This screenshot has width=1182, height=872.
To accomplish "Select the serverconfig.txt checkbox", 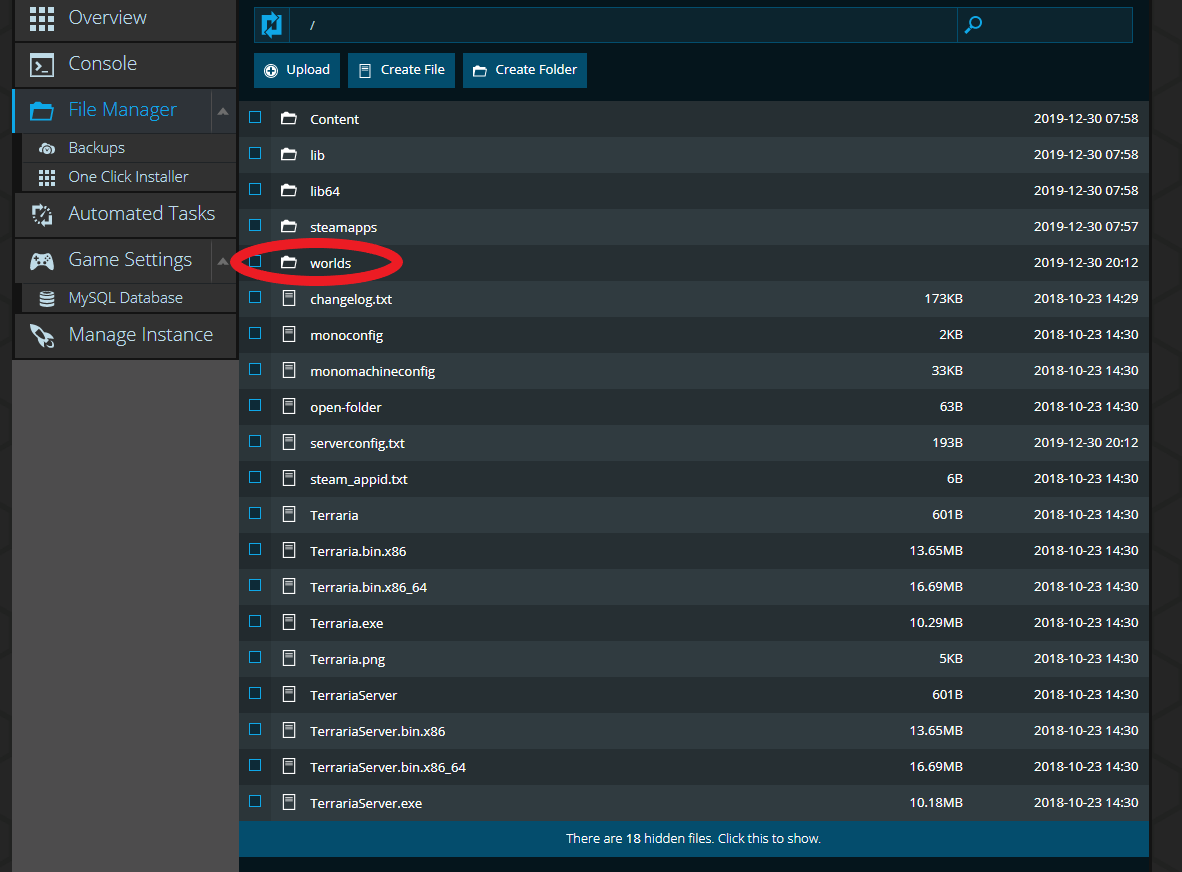I will [256, 442].
